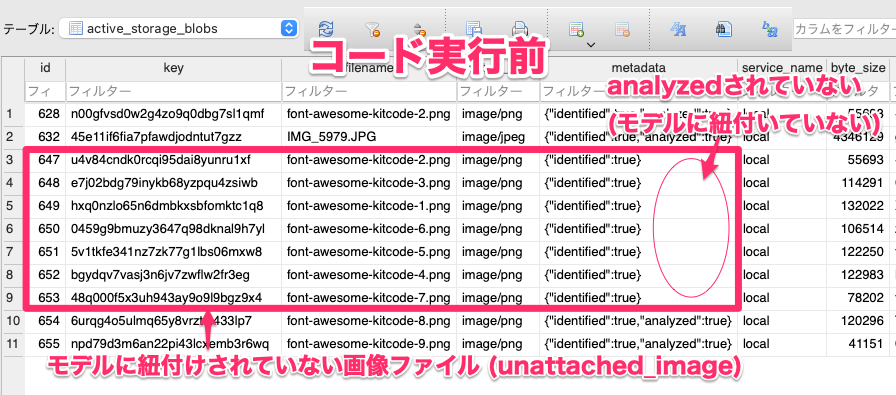The height and width of the screenshot is (395, 896).
Task: Delete the current record
Action: 622,29
